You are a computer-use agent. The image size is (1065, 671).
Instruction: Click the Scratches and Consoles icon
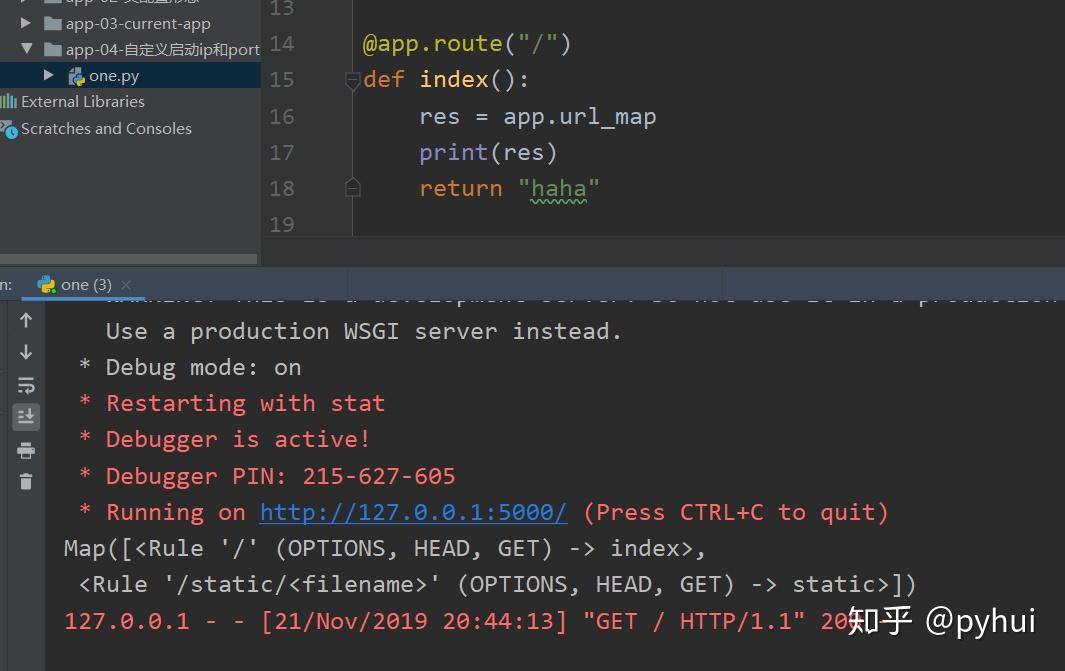[x=9, y=129]
